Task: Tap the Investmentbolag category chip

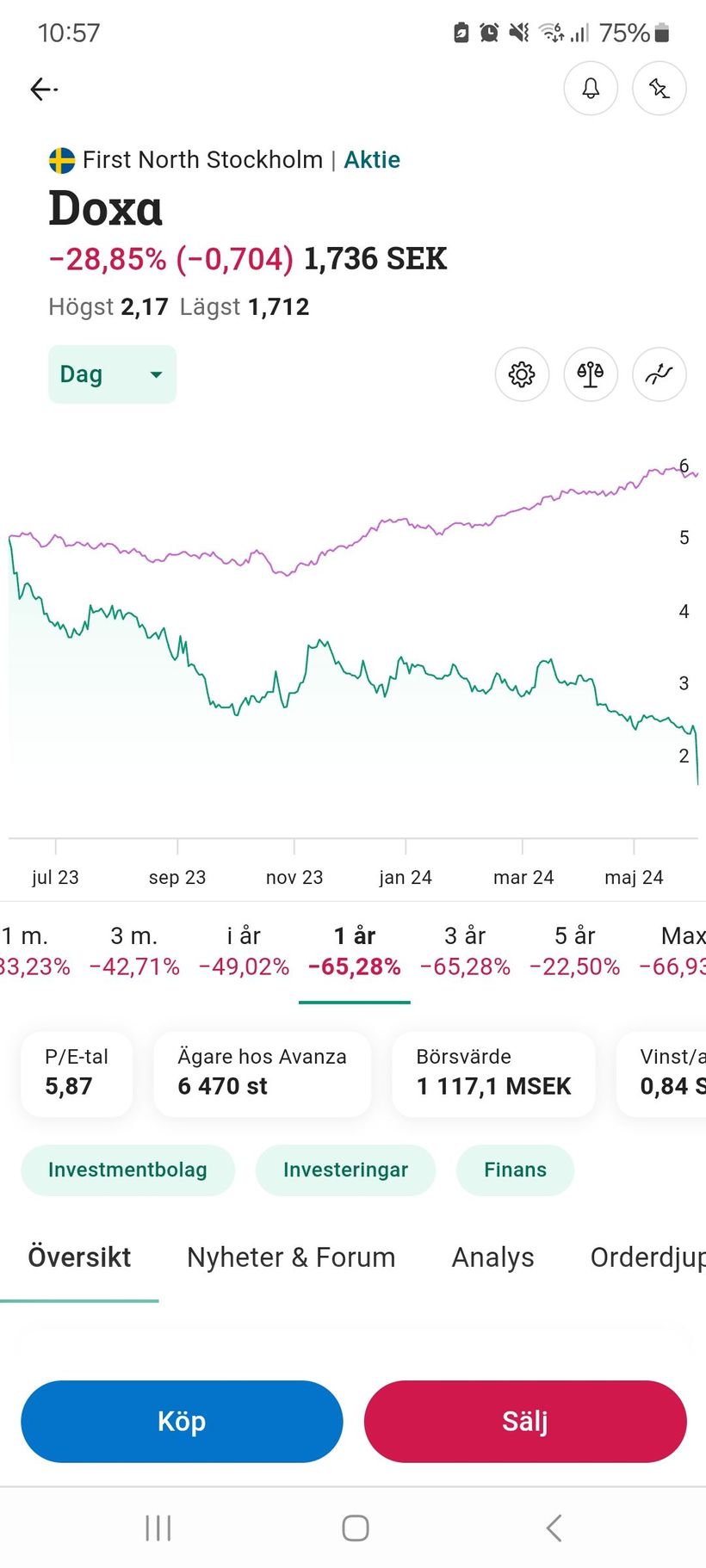Action: (x=127, y=1170)
